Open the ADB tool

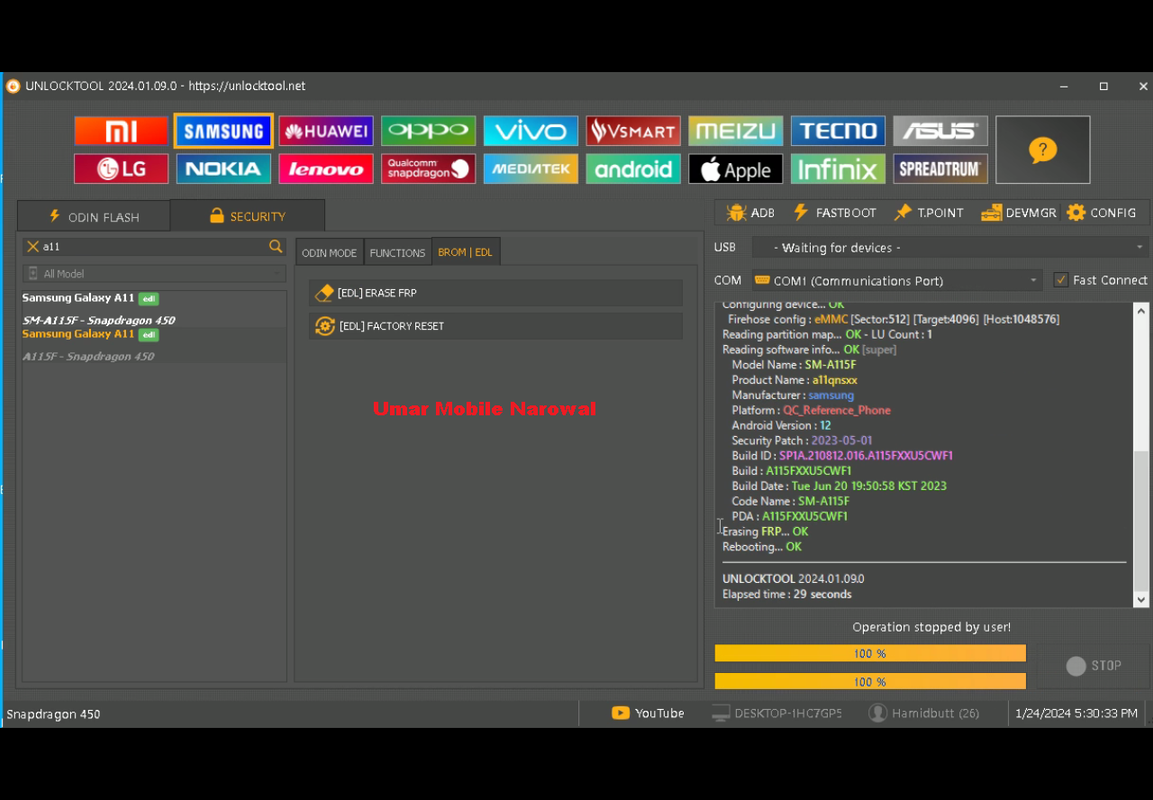750,212
